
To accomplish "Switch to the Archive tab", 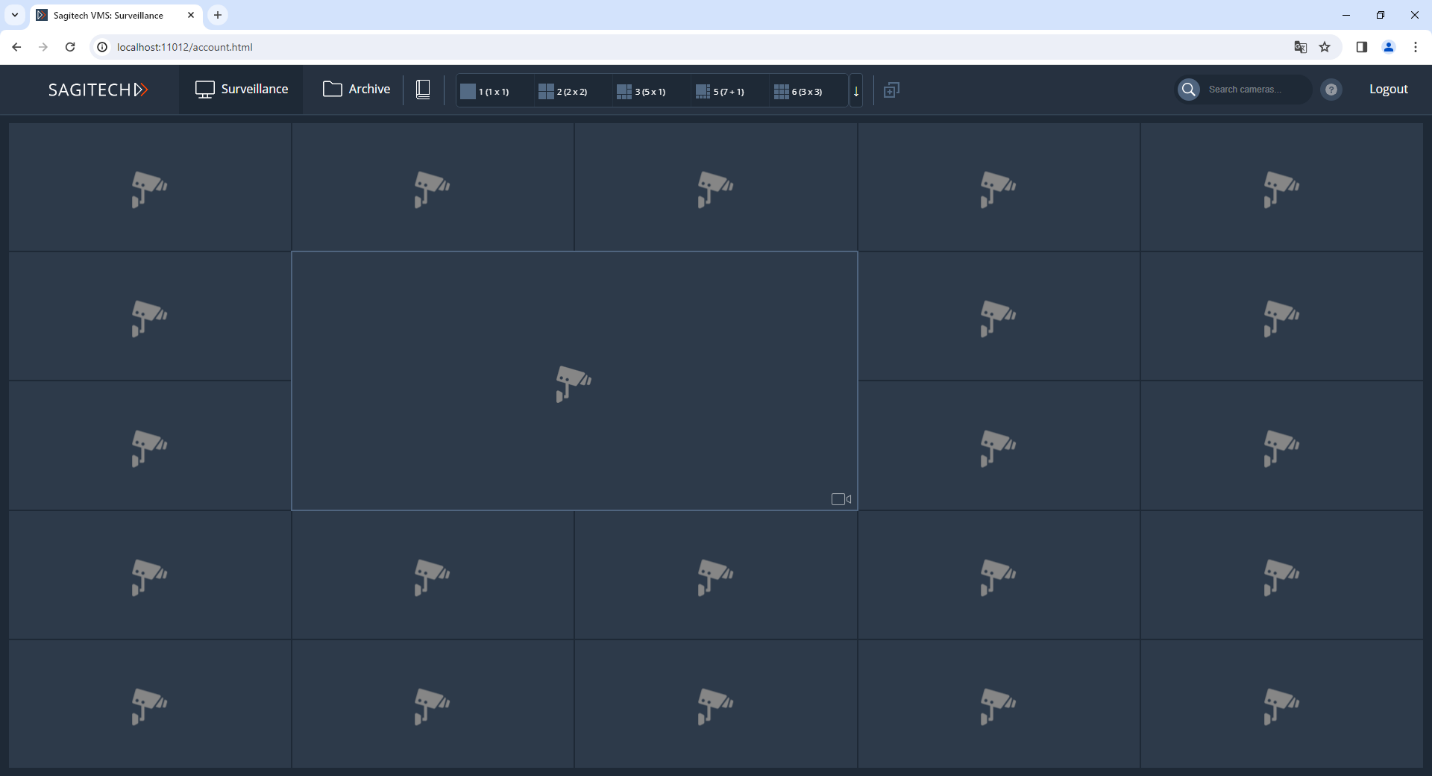I will pyautogui.click(x=356, y=89).
